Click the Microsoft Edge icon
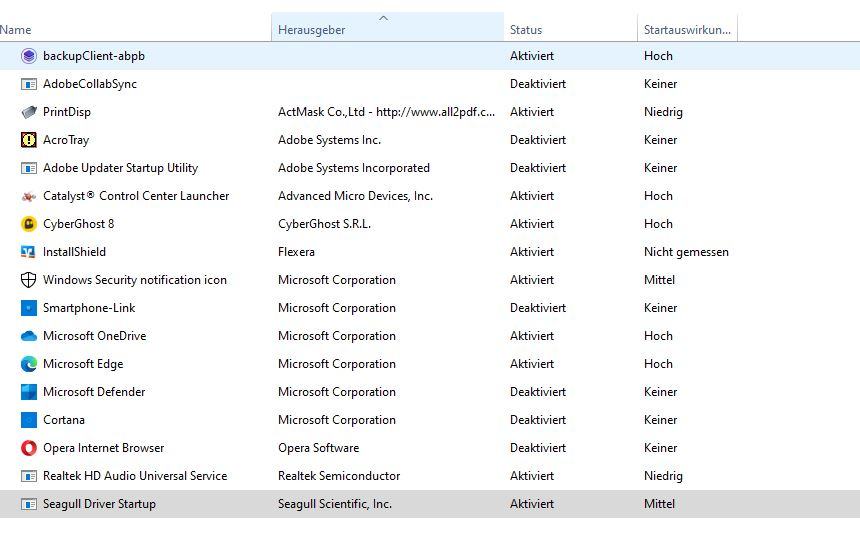This screenshot has width=860, height=554. coord(29,364)
